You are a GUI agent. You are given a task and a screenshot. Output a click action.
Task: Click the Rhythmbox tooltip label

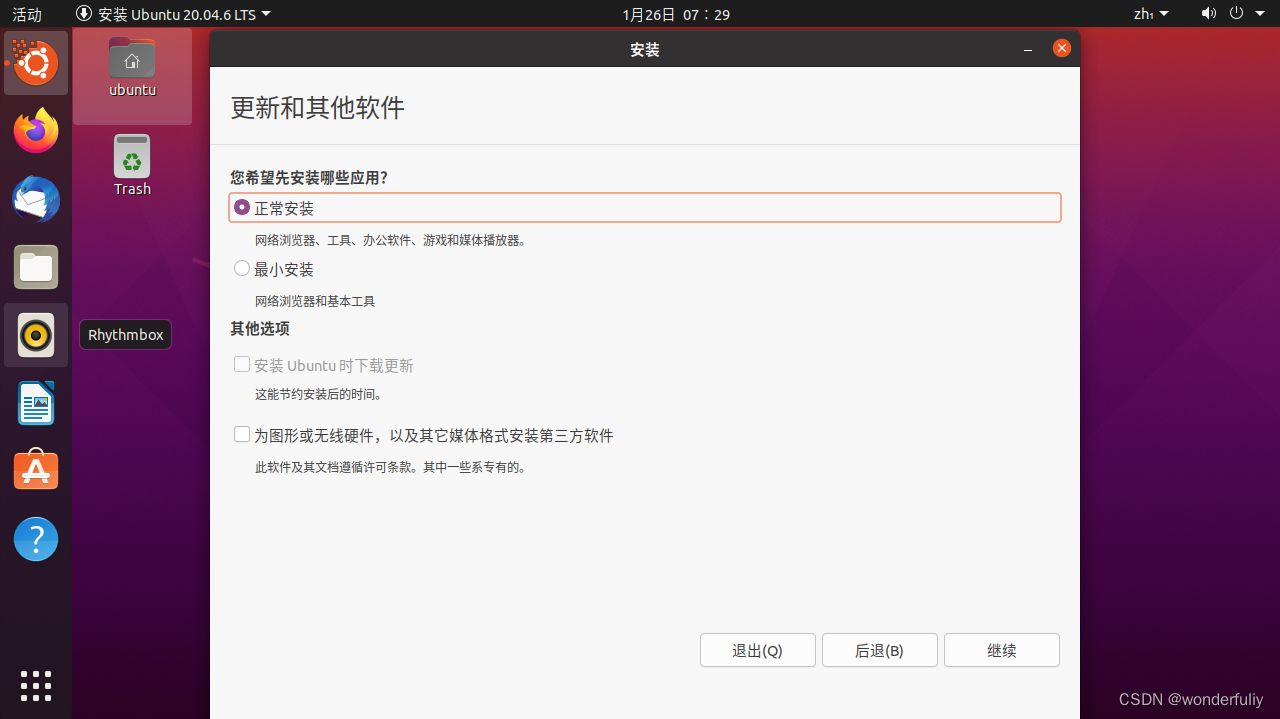pyautogui.click(x=126, y=335)
